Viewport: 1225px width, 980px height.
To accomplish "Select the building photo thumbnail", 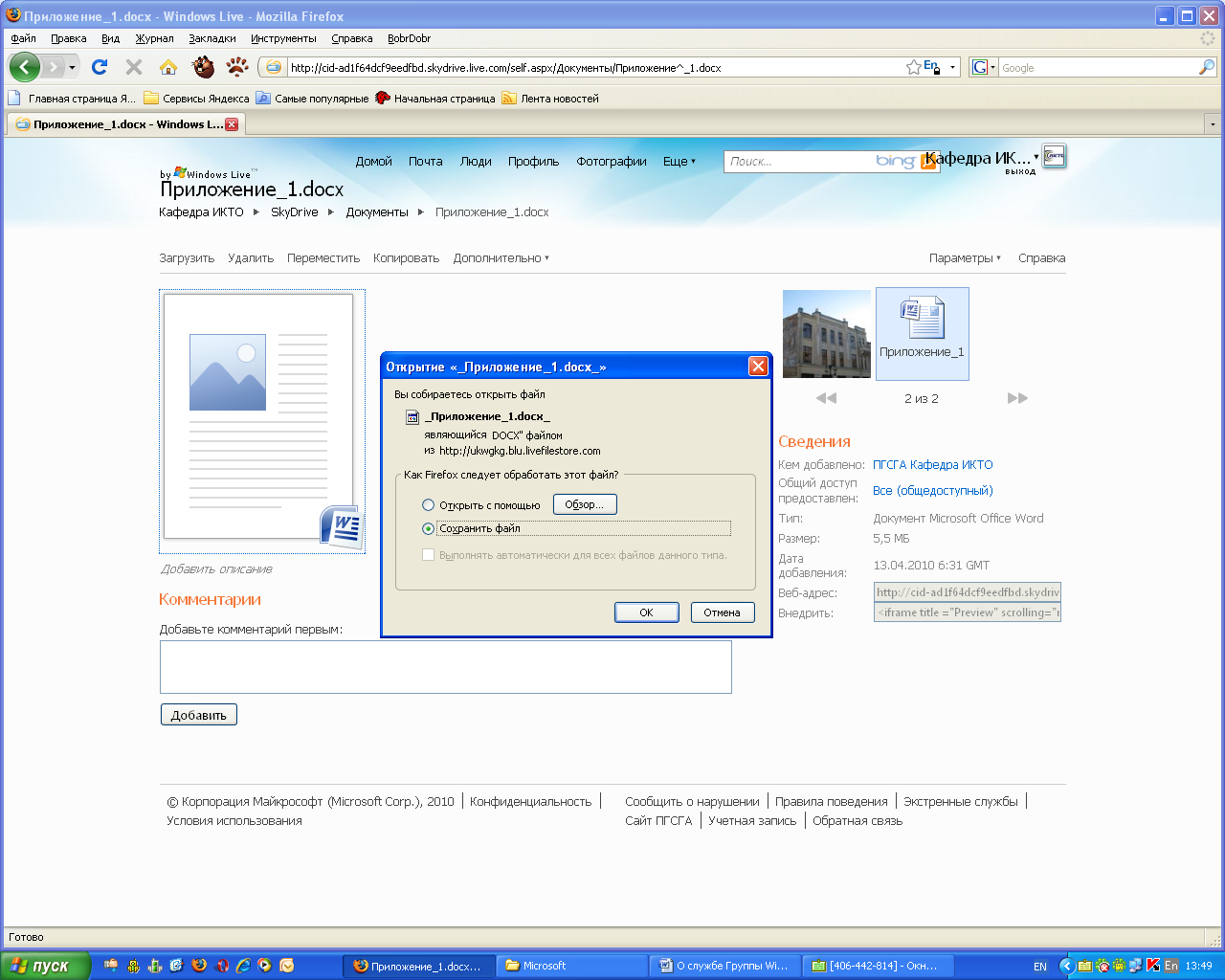I will click(827, 334).
